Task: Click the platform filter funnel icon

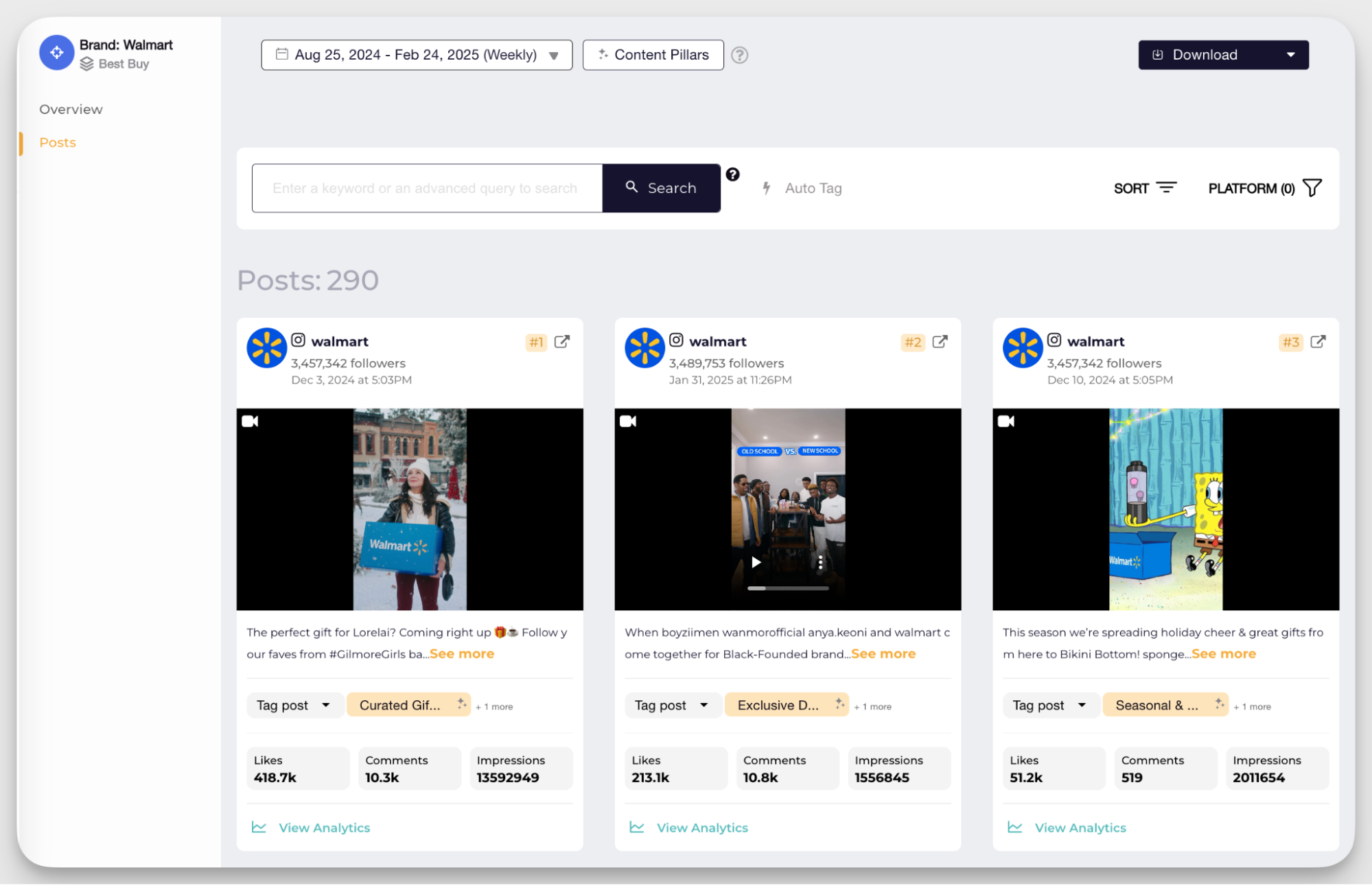Action: click(x=1312, y=187)
